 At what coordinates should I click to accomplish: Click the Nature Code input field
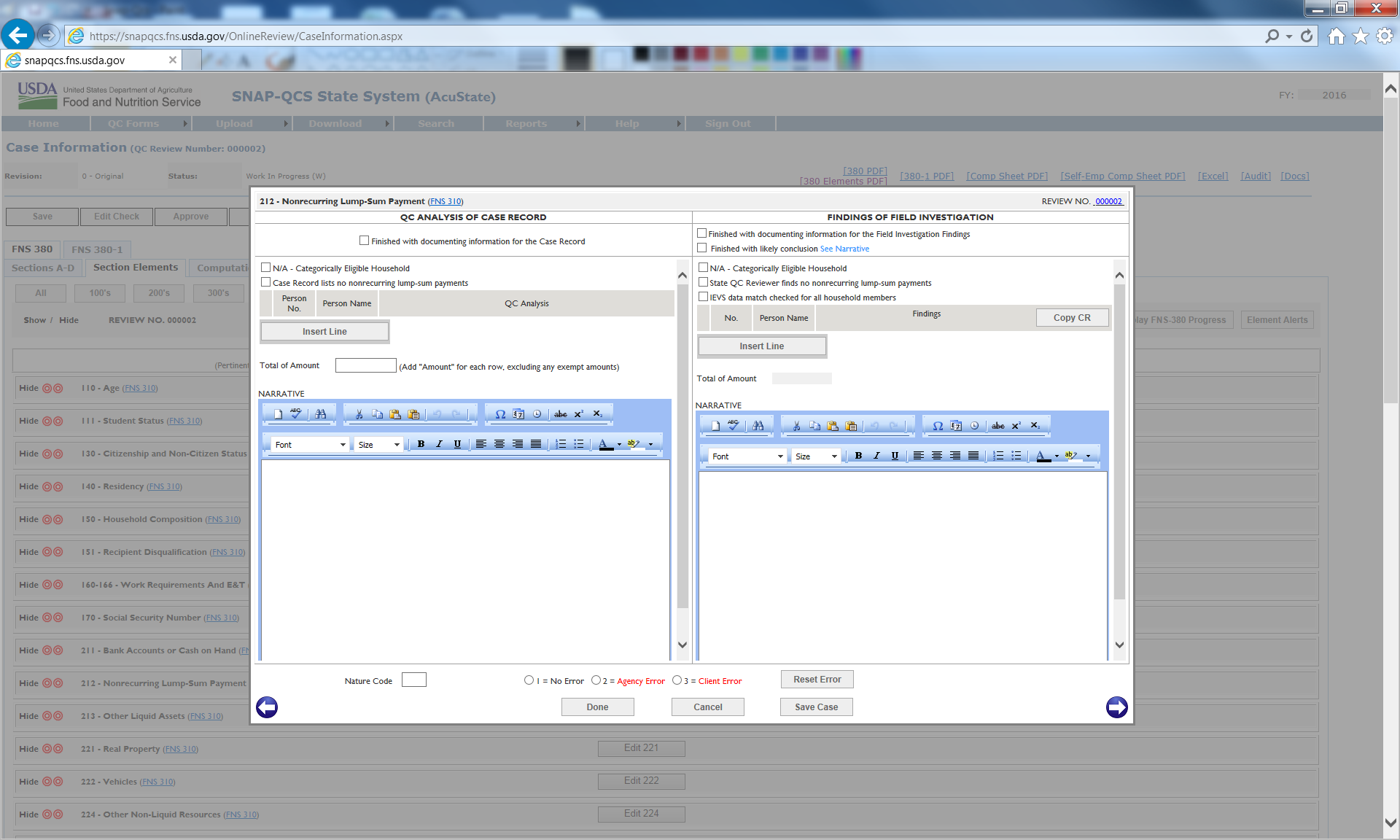413,680
